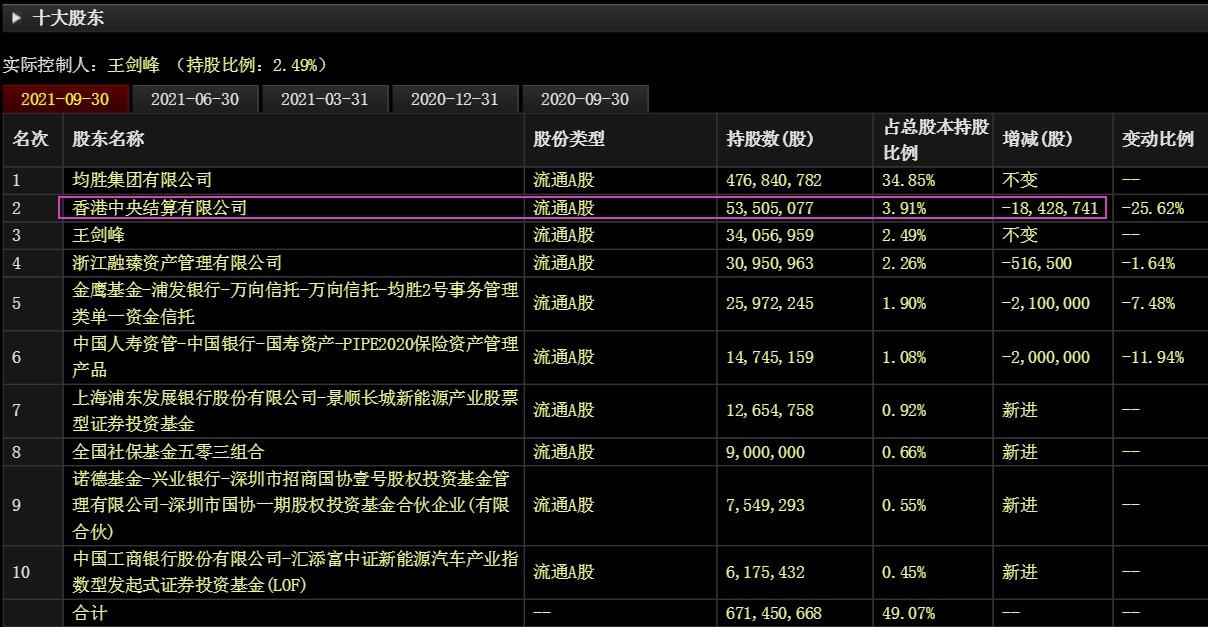This screenshot has height=627, width=1208.
Task: Select 景顺长城新能源产业 fund shareholder
Action: point(295,410)
